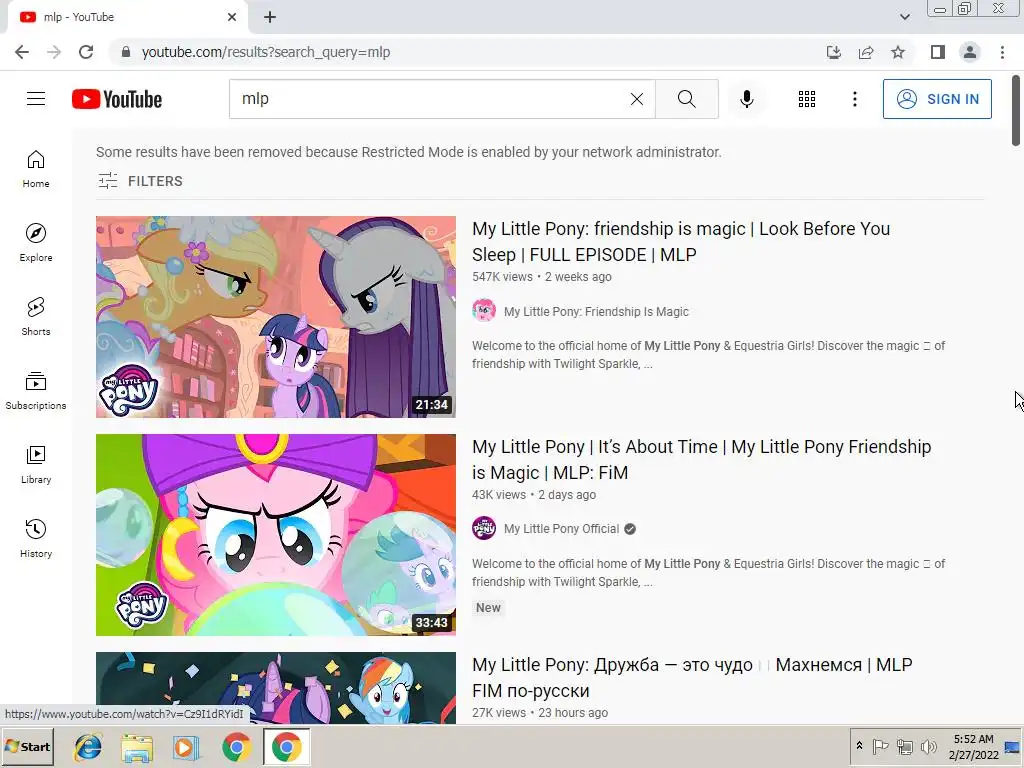Expand the FILTERS options
The image size is (1024, 768).
tap(140, 181)
